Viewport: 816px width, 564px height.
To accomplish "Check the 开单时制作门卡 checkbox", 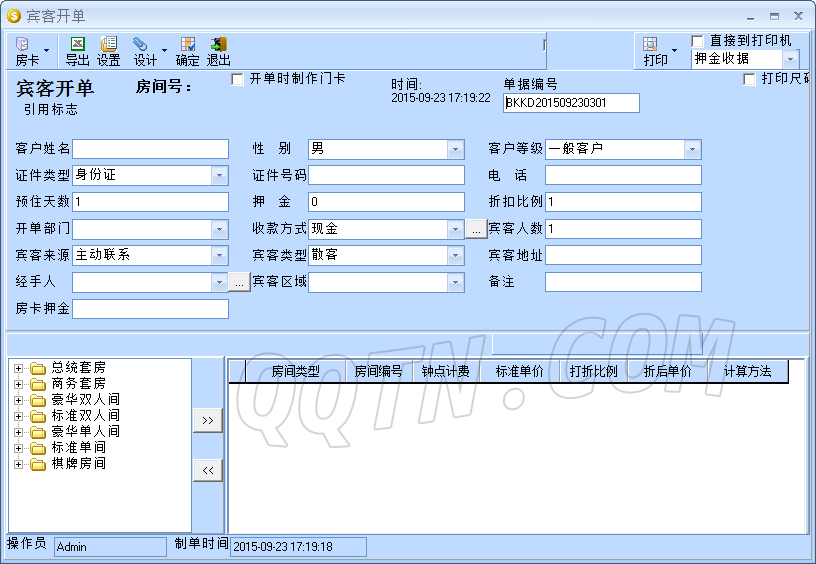I will (238, 79).
